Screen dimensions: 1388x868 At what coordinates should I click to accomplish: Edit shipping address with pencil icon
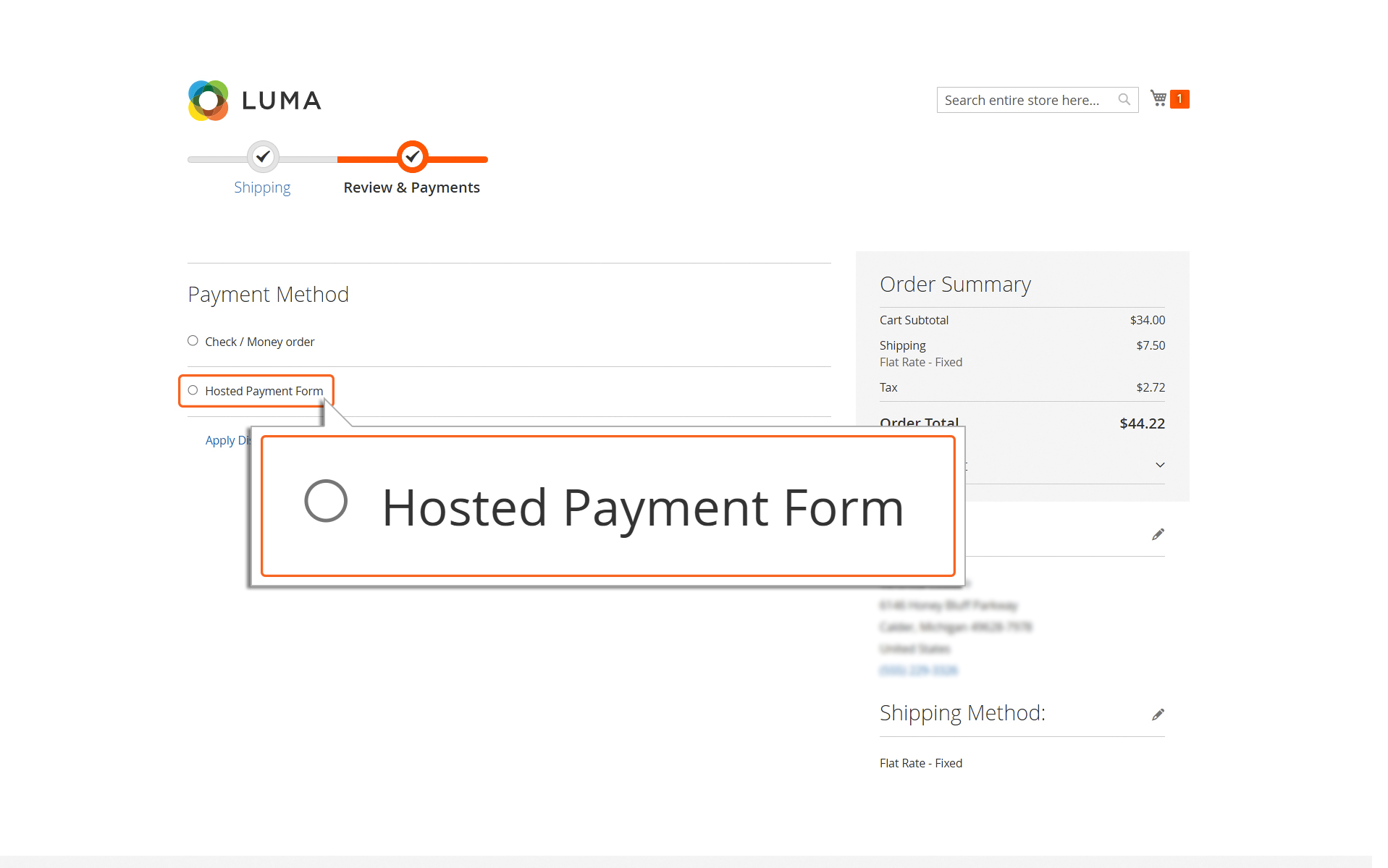(1158, 534)
